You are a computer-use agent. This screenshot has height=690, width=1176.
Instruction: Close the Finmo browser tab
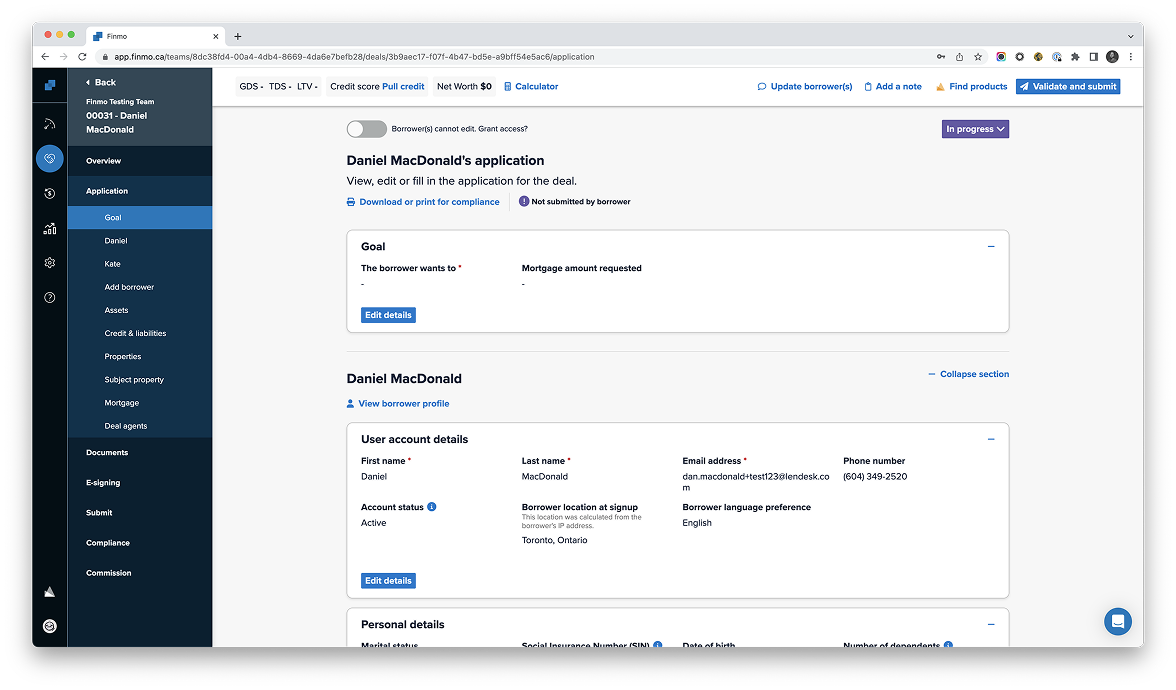(x=215, y=36)
